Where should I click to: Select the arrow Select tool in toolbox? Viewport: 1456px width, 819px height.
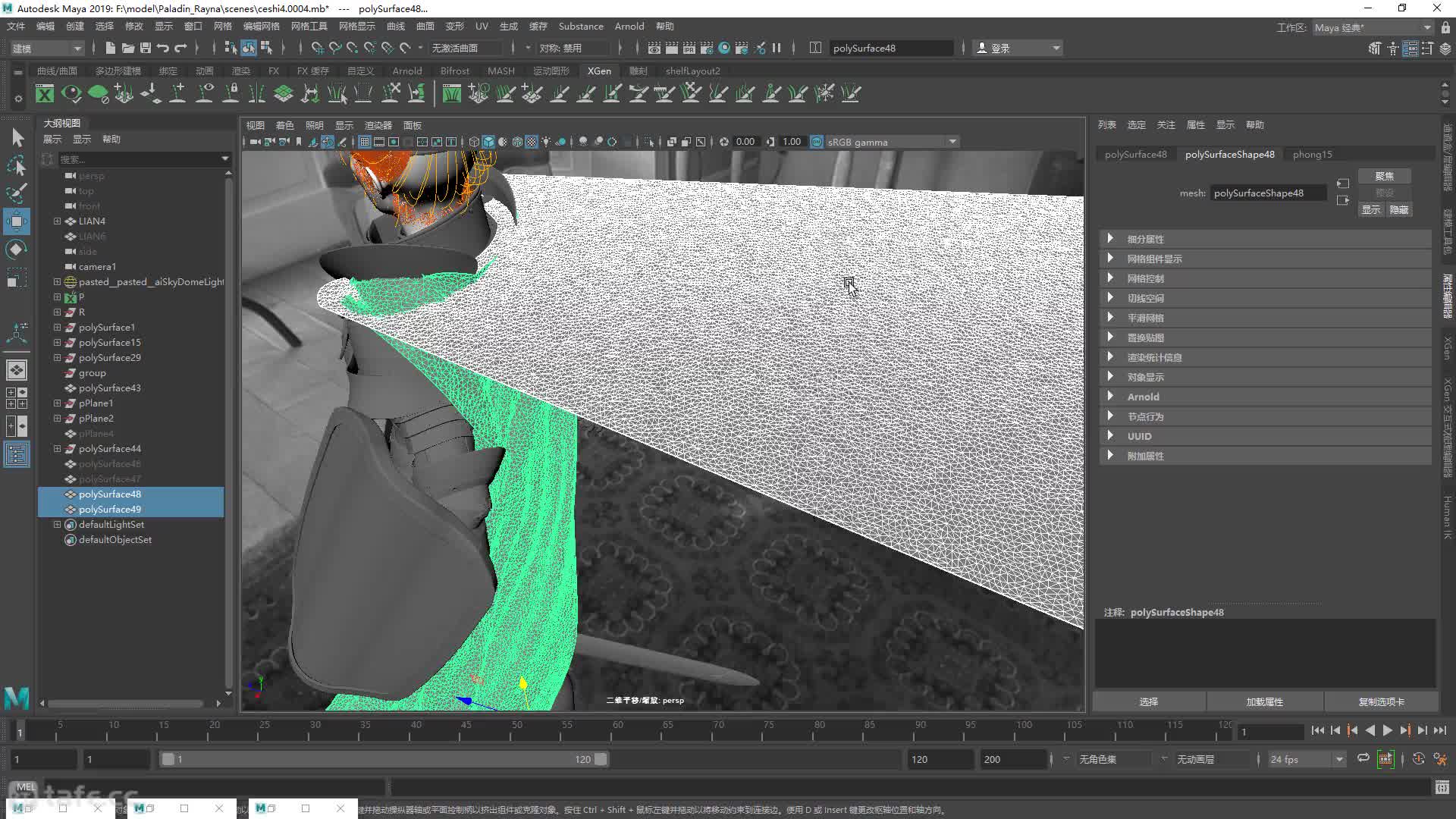click(x=17, y=137)
